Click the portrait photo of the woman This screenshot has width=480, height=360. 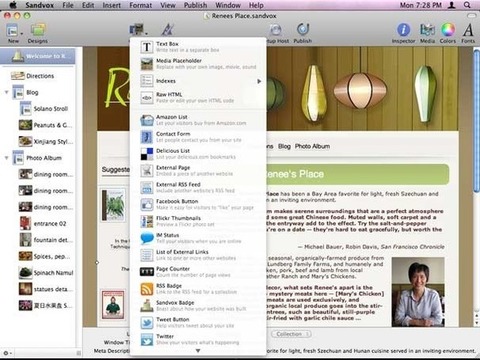(x=418, y=292)
